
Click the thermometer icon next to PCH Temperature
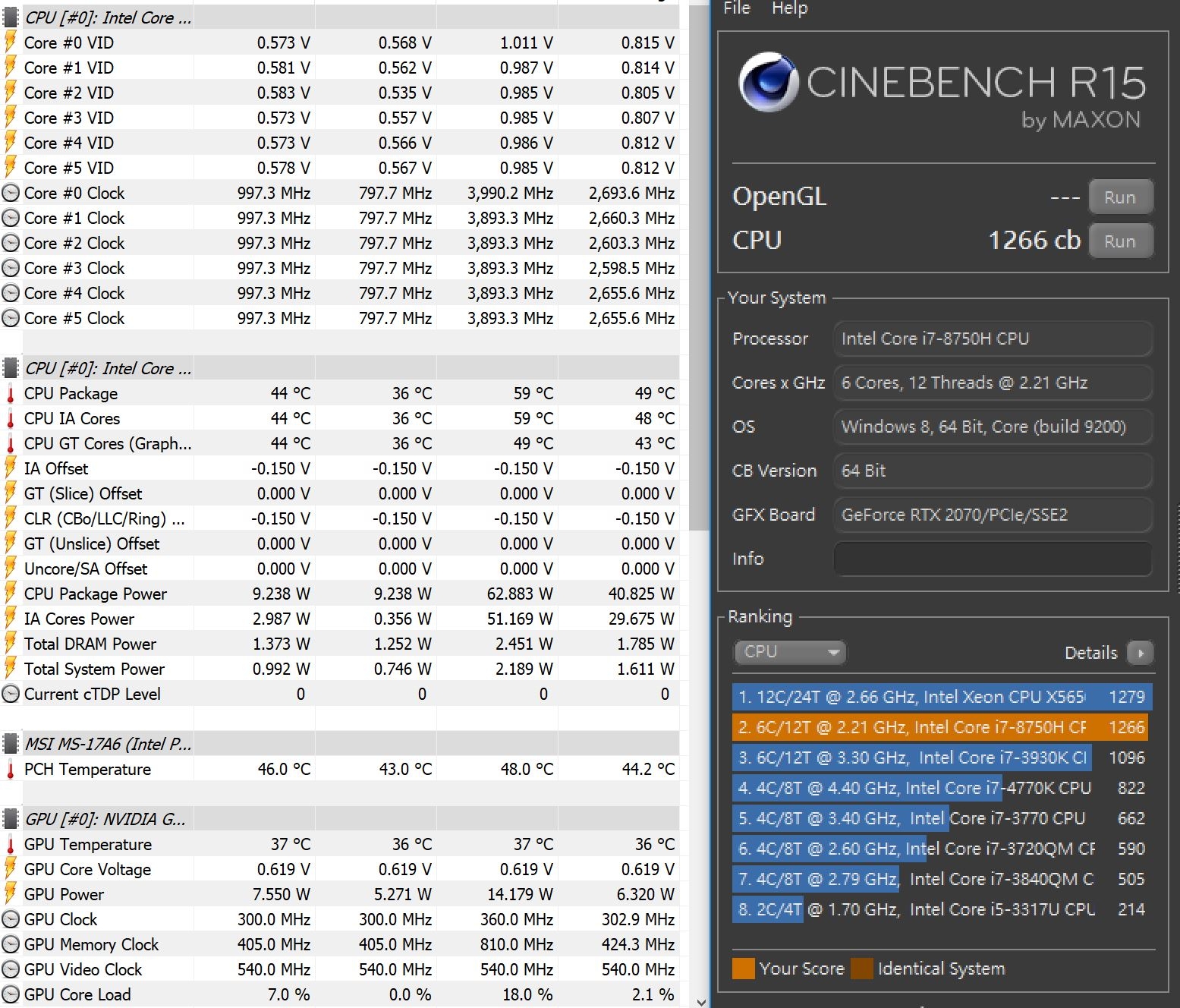11,769
